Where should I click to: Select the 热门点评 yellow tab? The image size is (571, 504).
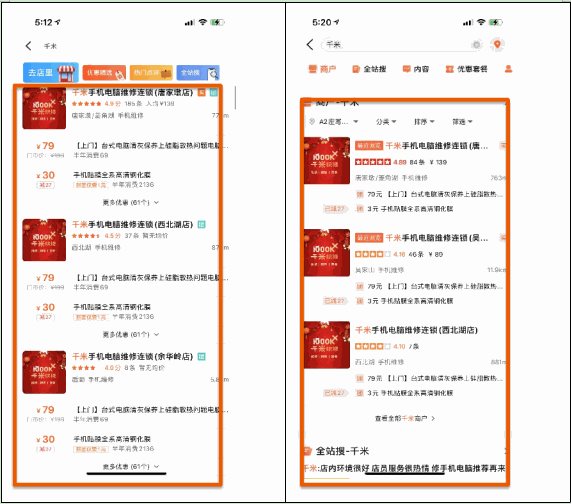coord(151,73)
